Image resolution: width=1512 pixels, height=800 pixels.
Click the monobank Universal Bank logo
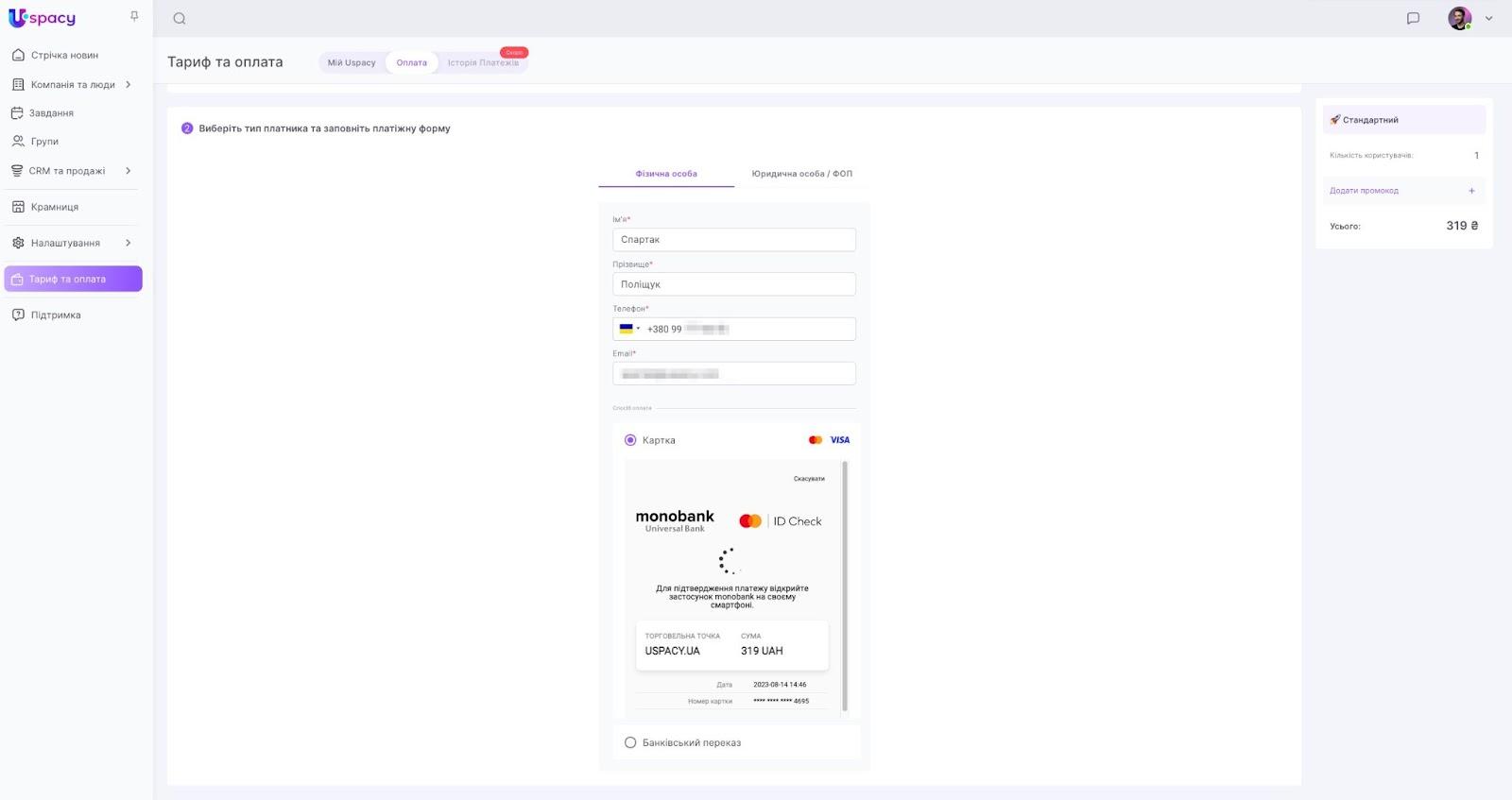pos(675,520)
